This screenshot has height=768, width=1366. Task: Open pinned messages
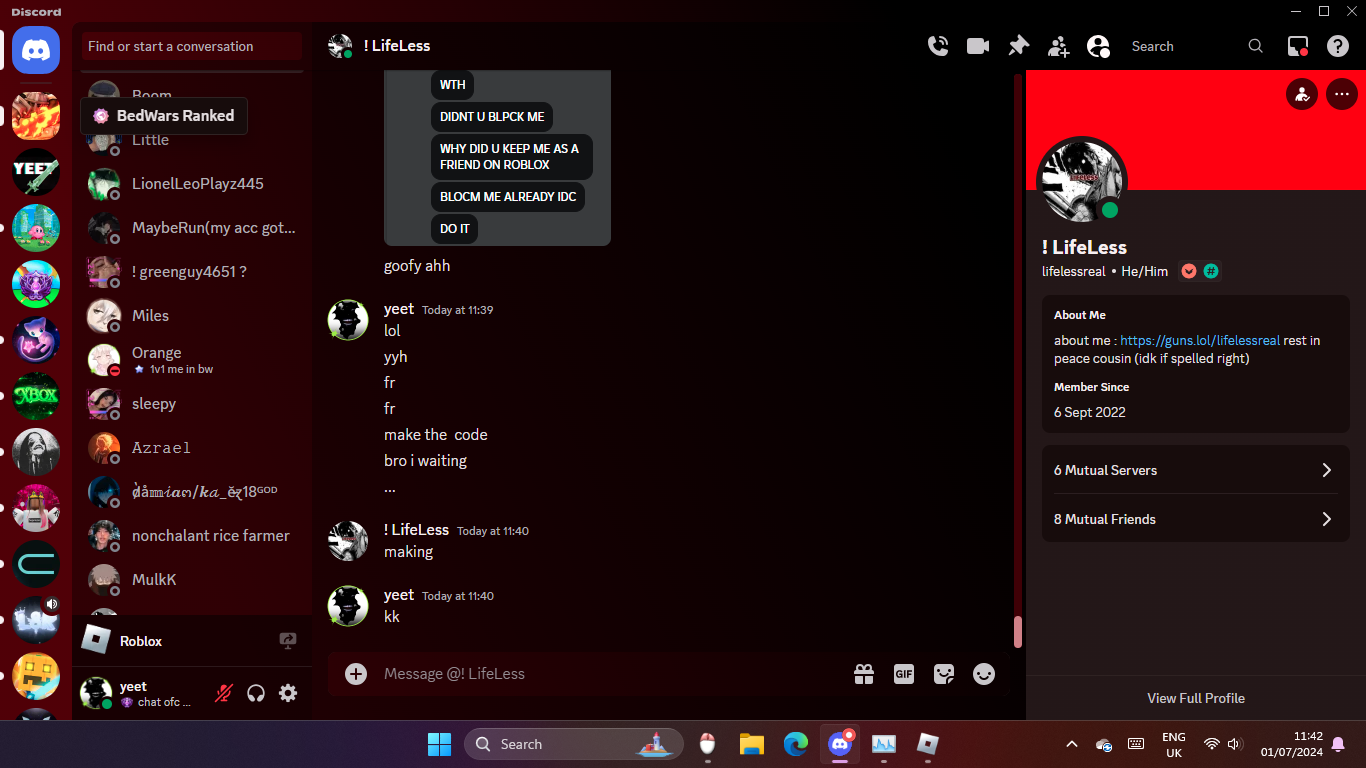point(1018,46)
